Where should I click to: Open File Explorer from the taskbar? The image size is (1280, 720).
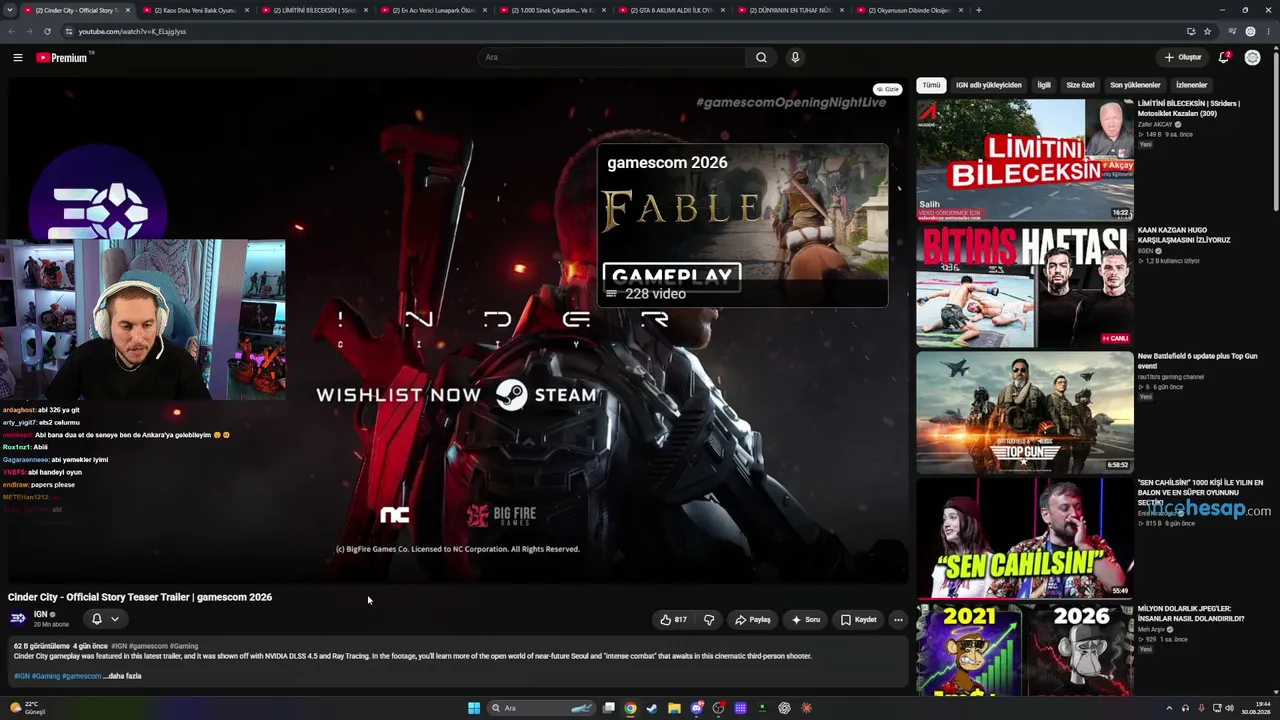(674, 708)
